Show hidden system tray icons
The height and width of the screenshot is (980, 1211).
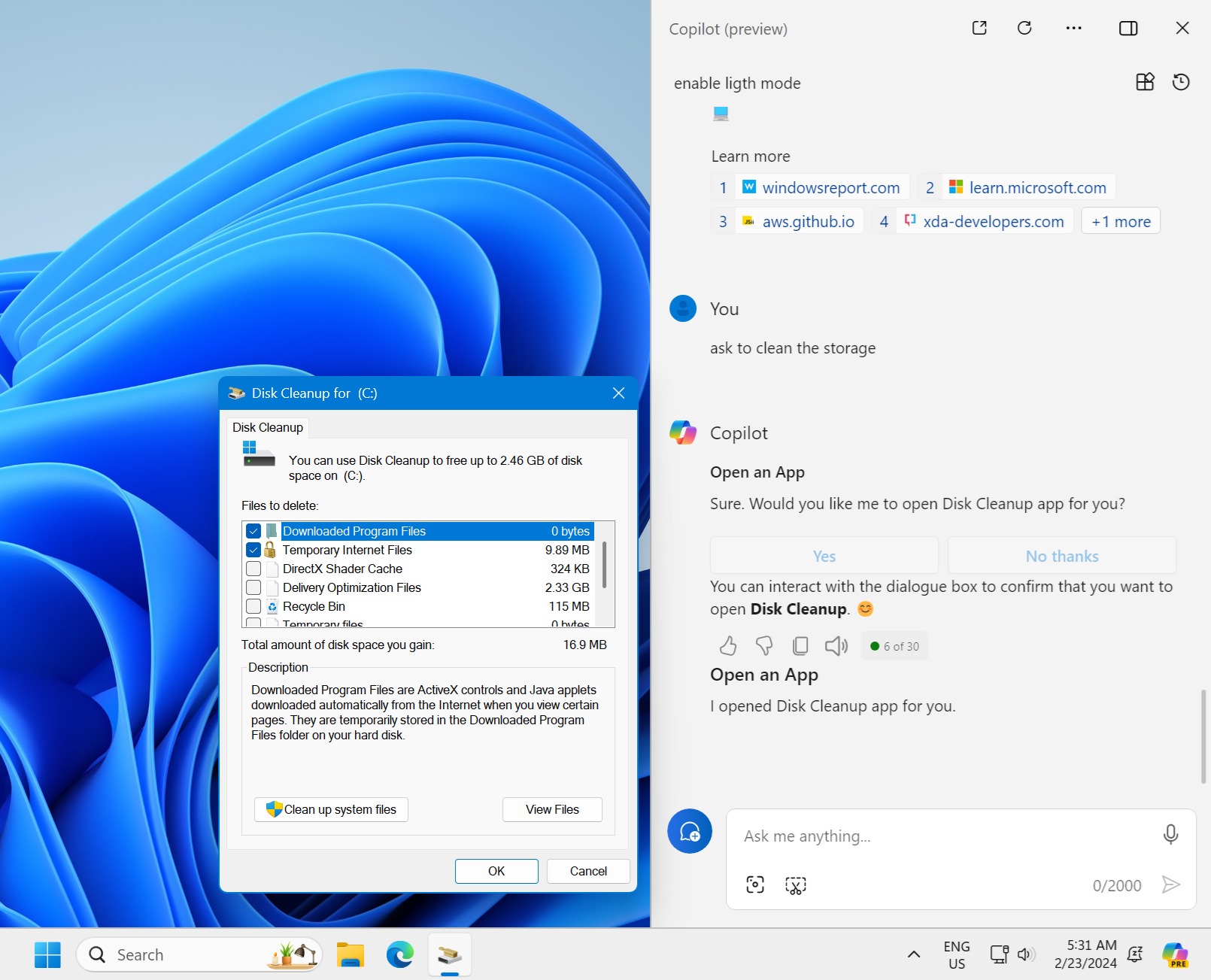tap(913, 954)
